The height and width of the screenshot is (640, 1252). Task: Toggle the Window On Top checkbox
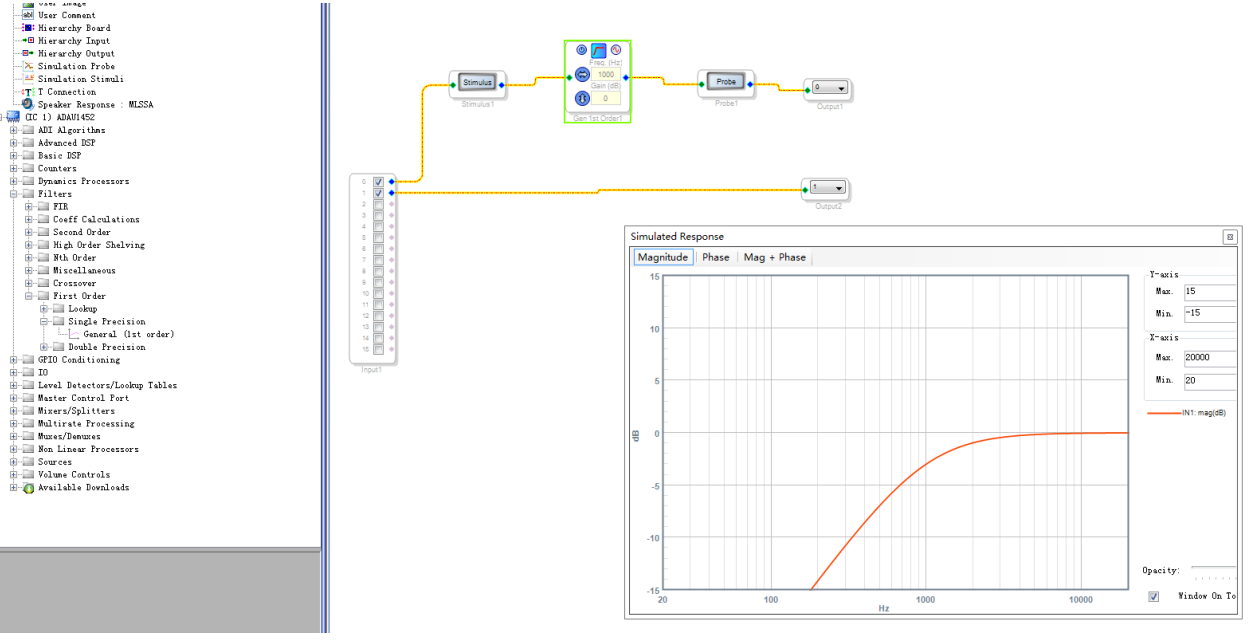point(1154,596)
